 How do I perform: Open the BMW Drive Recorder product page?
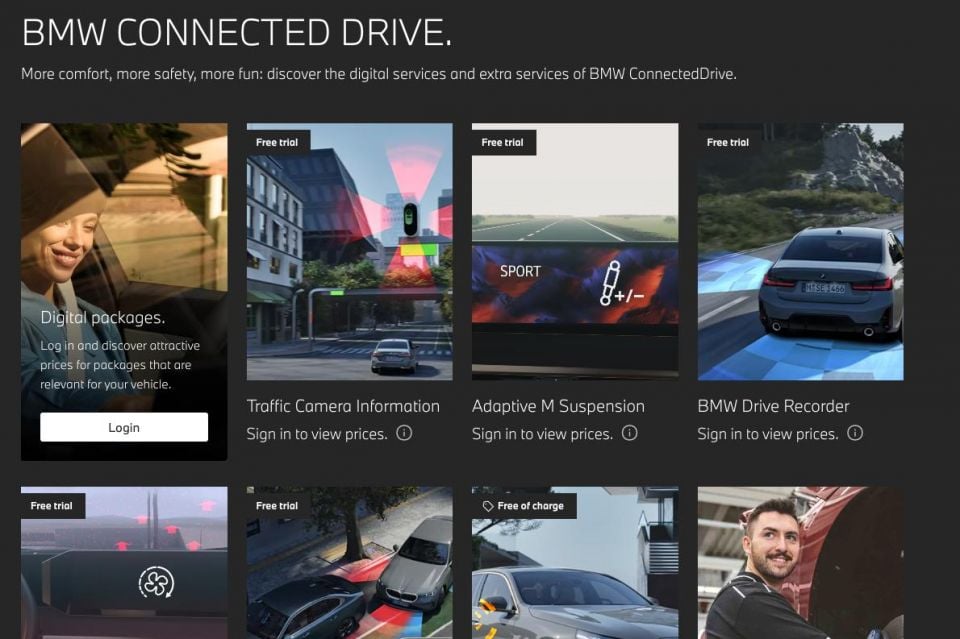(772, 406)
